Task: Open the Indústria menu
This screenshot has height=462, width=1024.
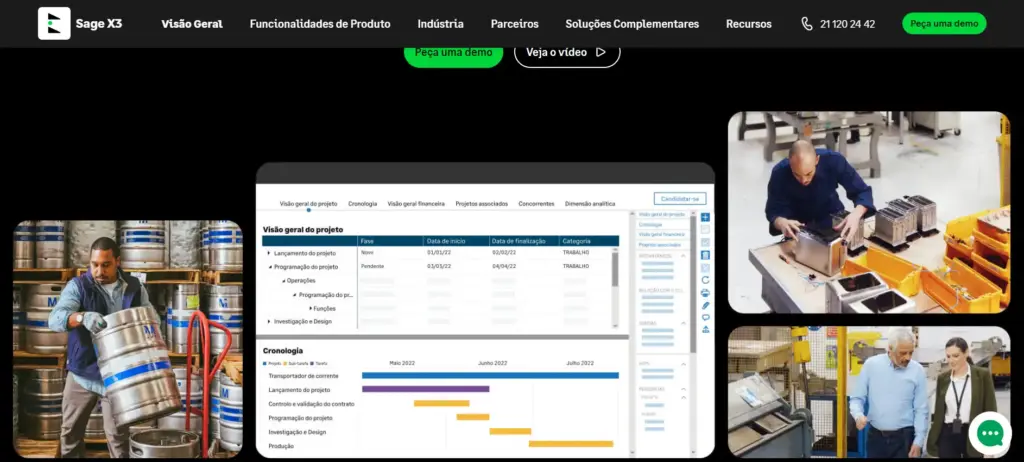Action: click(x=441, y=24)
